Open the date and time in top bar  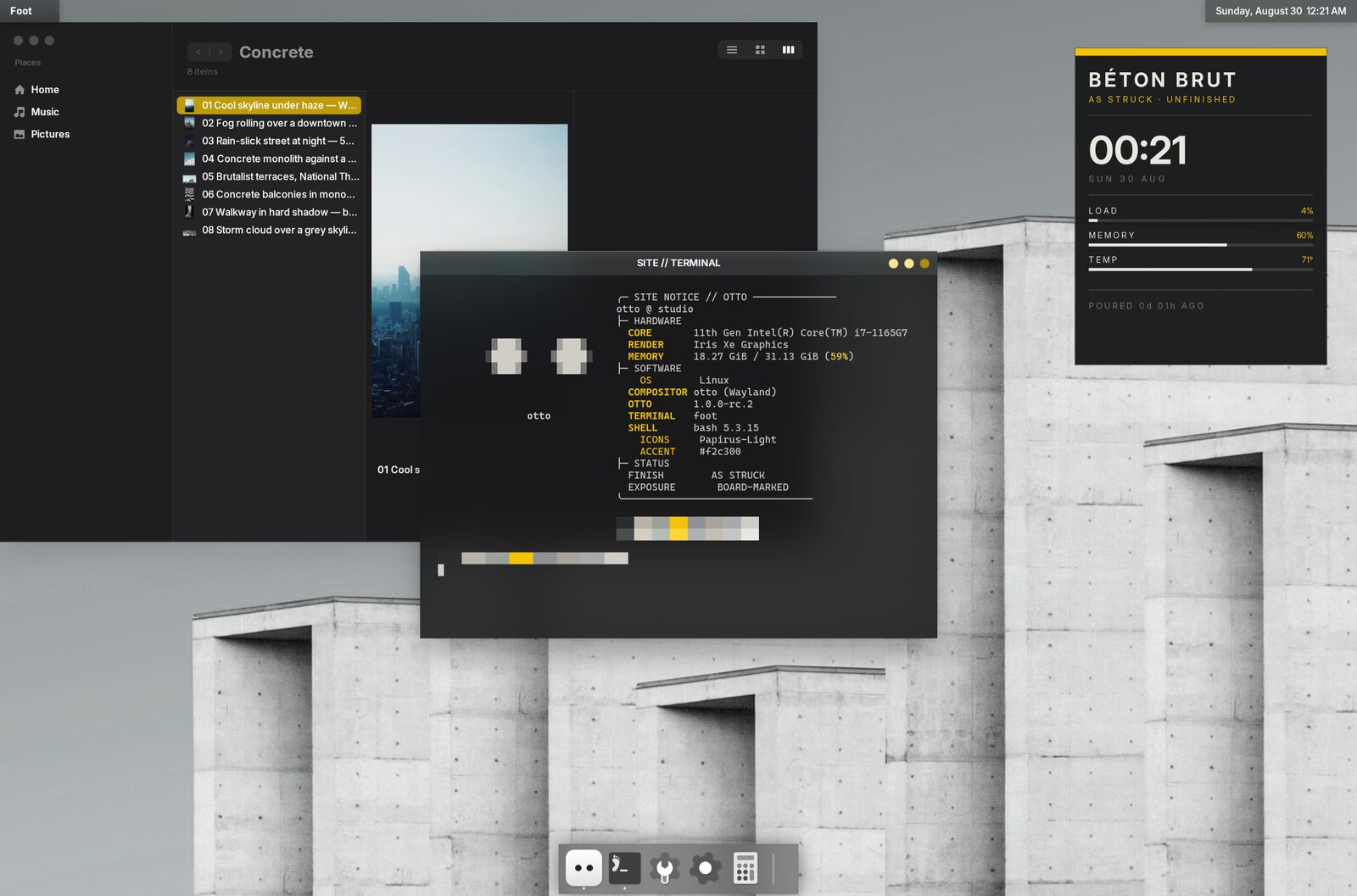[1281, 11]
